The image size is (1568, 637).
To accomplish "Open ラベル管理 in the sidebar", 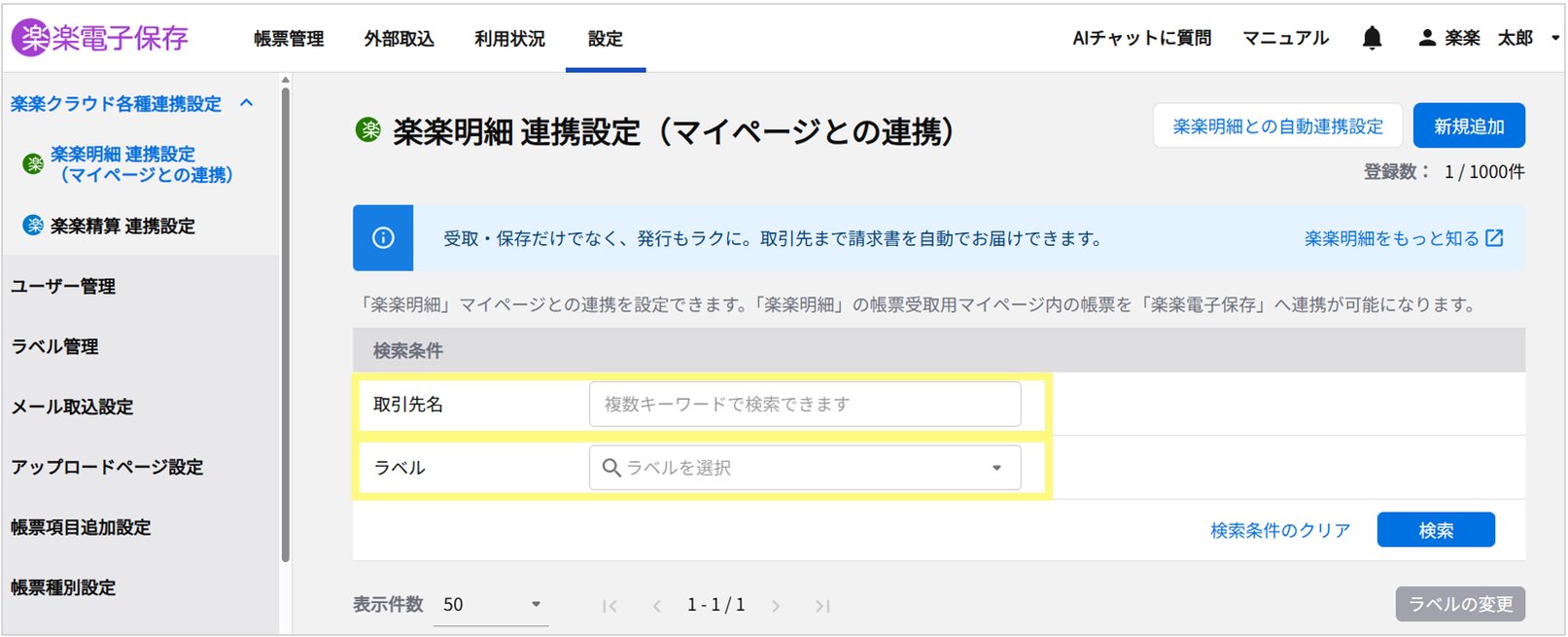I will tap(54, 346).
